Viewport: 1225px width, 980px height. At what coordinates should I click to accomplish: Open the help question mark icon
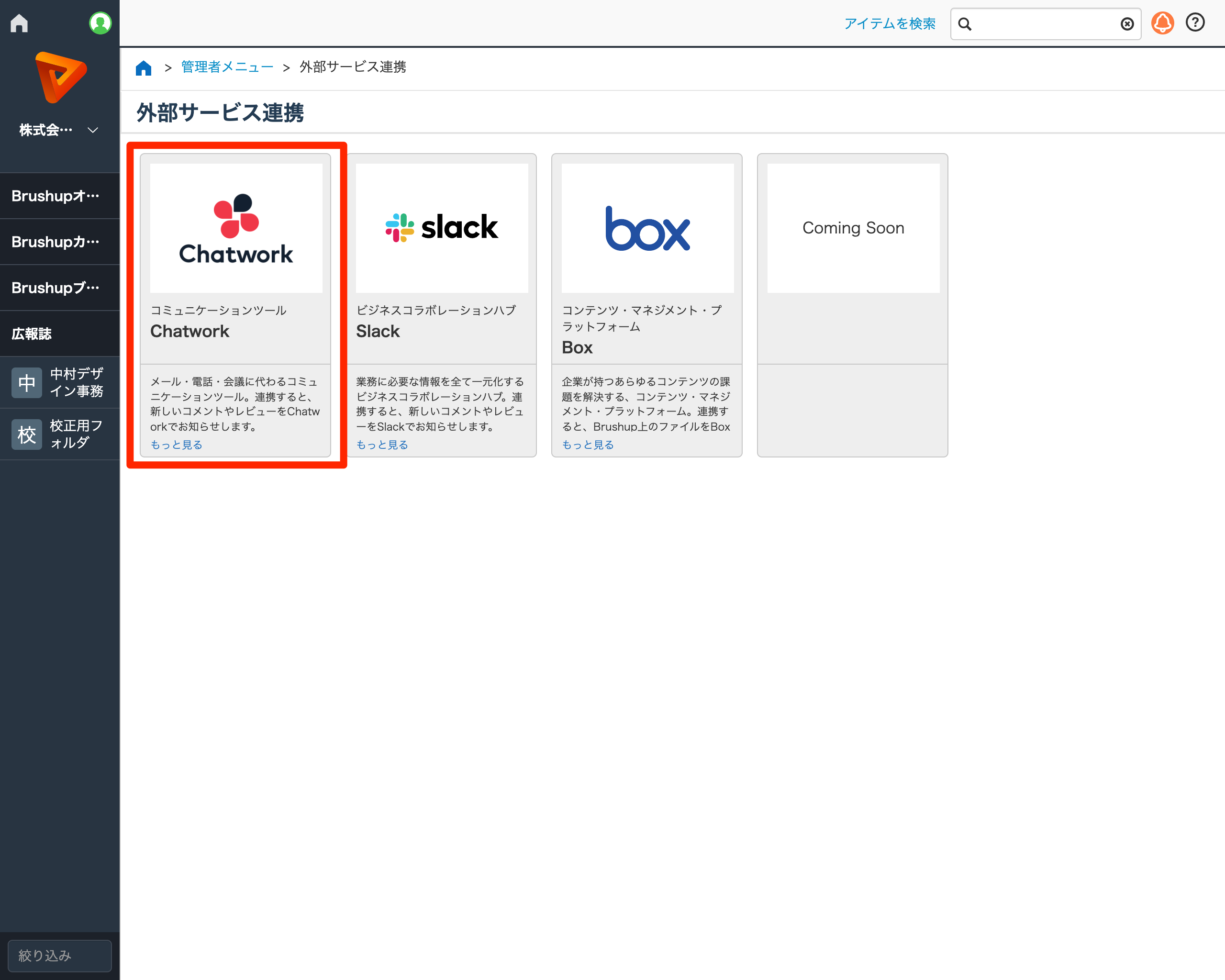pos(1195,22)
